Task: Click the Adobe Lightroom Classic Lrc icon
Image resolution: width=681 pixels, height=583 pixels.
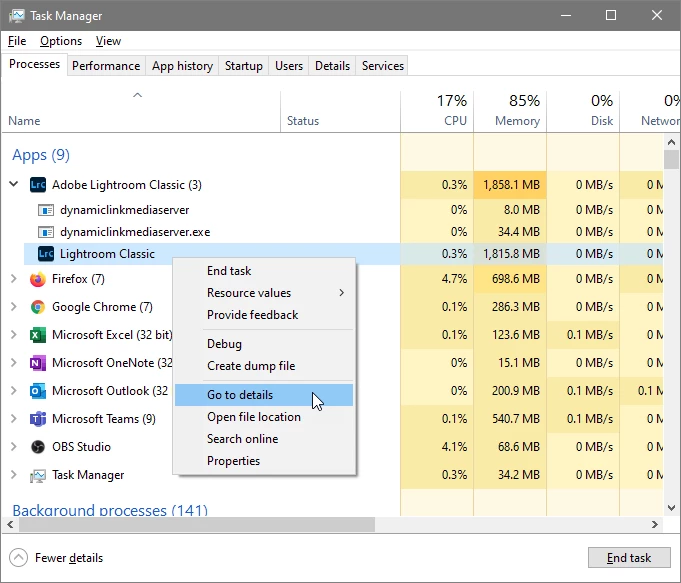Action: (x=38, y=185)
